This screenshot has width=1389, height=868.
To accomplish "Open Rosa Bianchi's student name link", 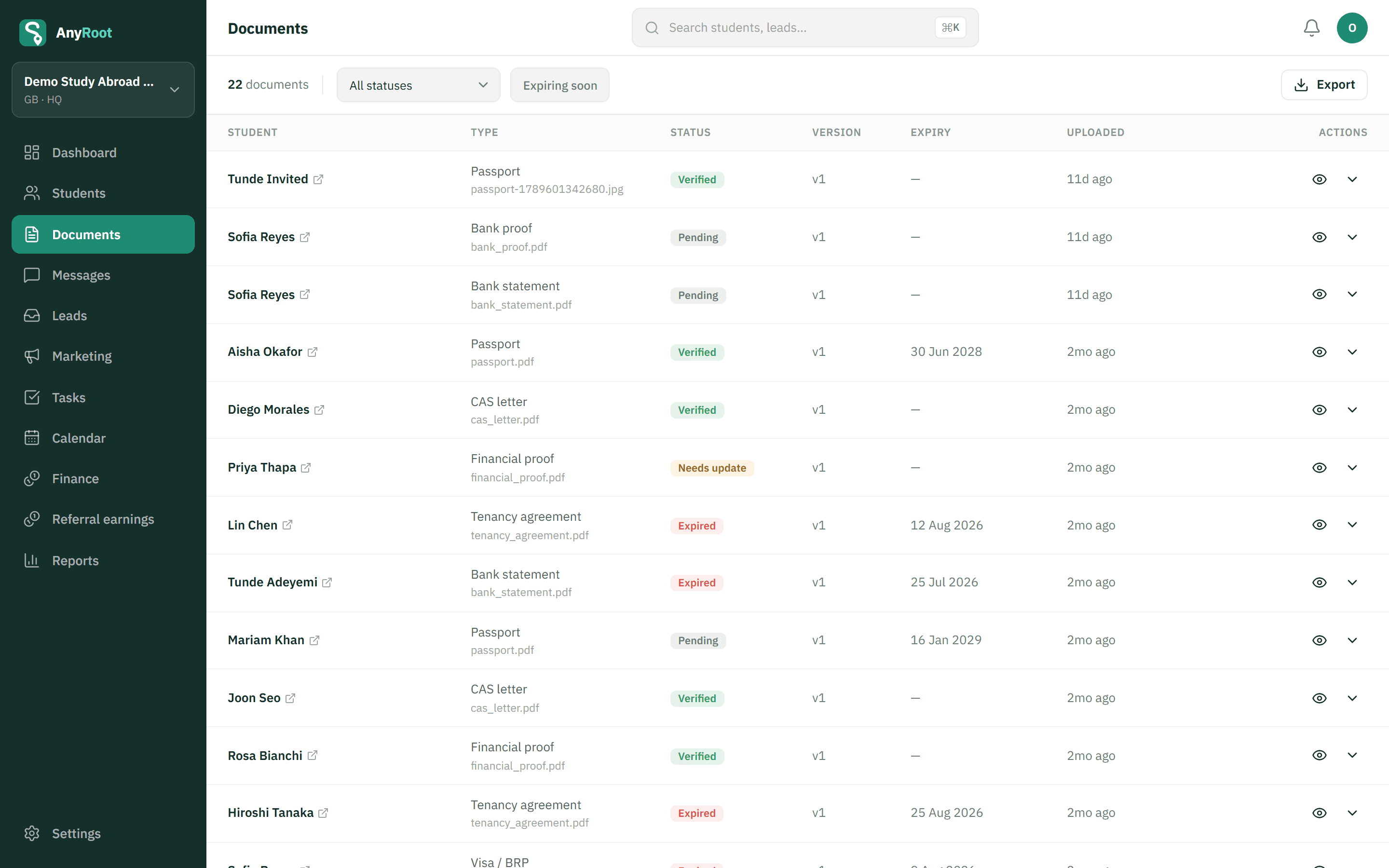I will (x=265, y=756).
